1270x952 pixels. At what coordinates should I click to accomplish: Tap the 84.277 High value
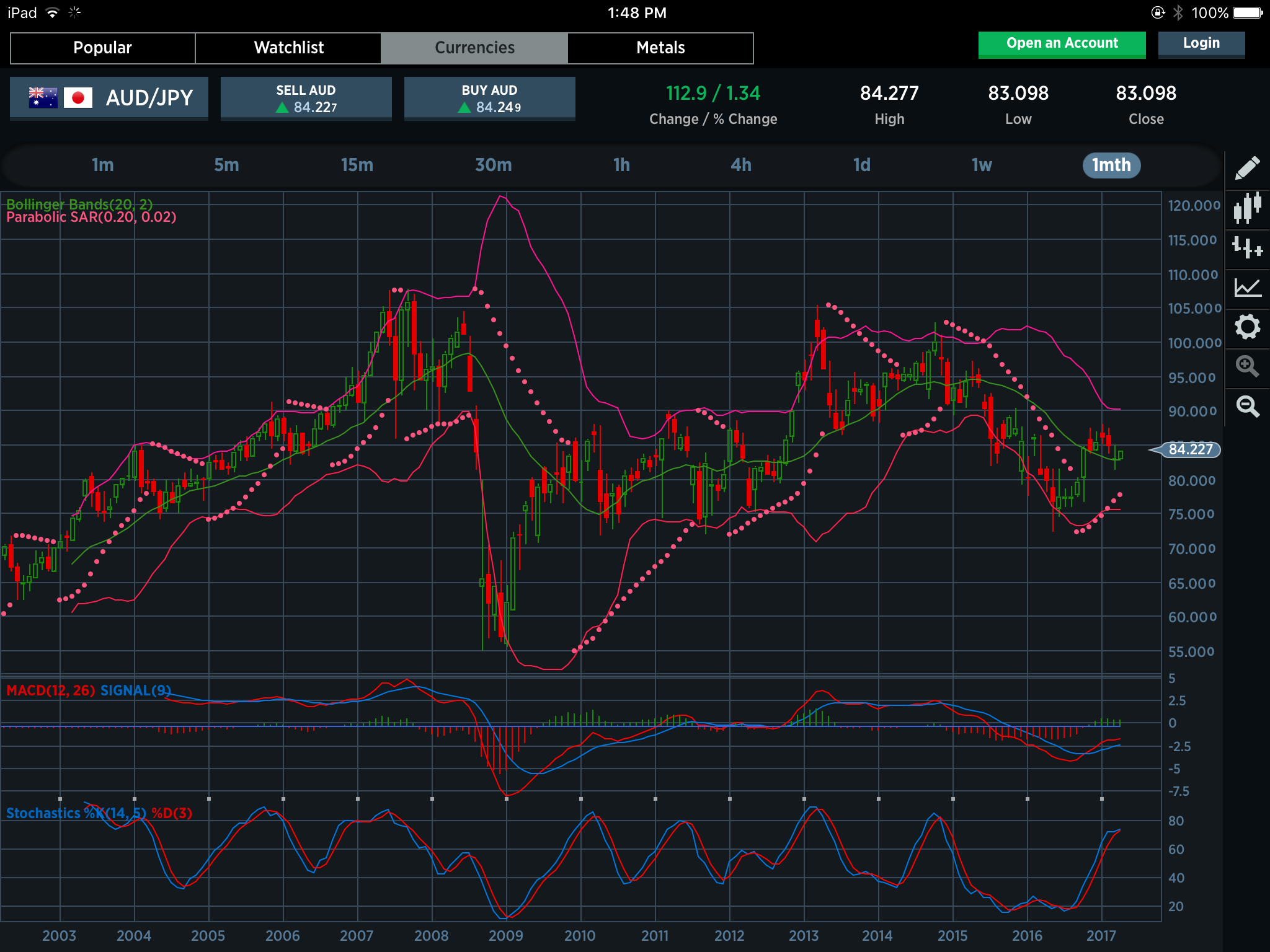(x=889, y=94)
